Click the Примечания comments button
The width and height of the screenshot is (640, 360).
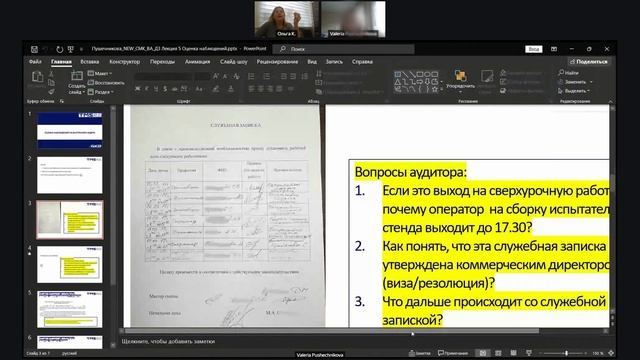click(x=453, y=353)
